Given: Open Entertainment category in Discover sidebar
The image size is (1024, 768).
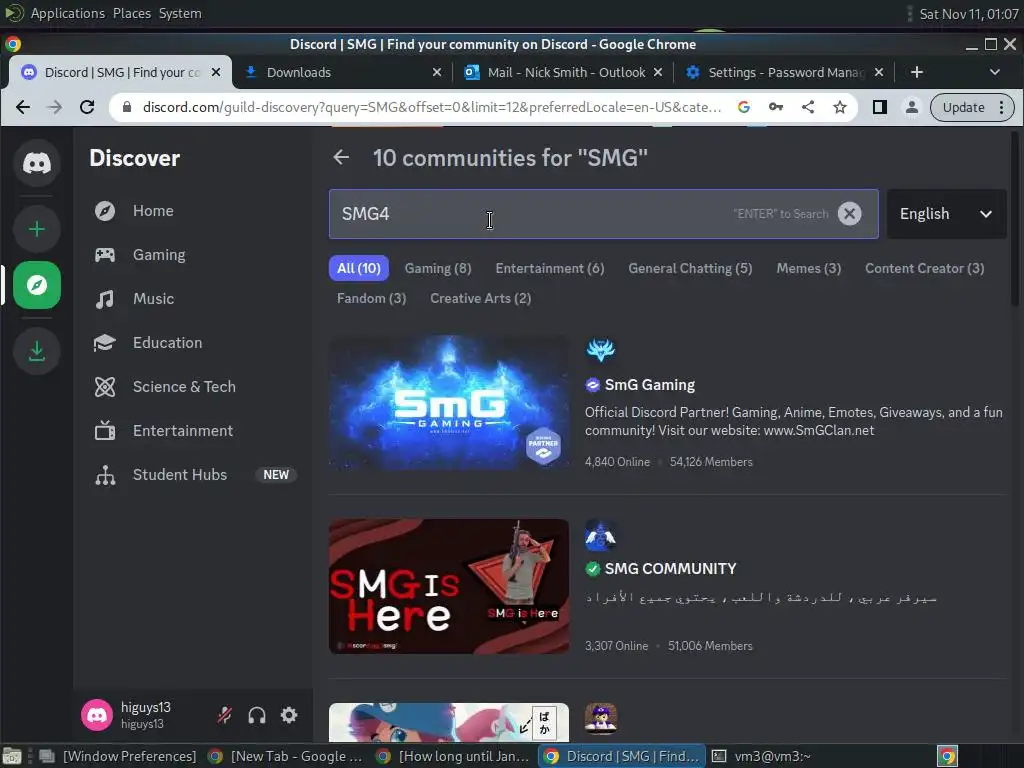Looking at the screenshot, I should coord(195,431).
